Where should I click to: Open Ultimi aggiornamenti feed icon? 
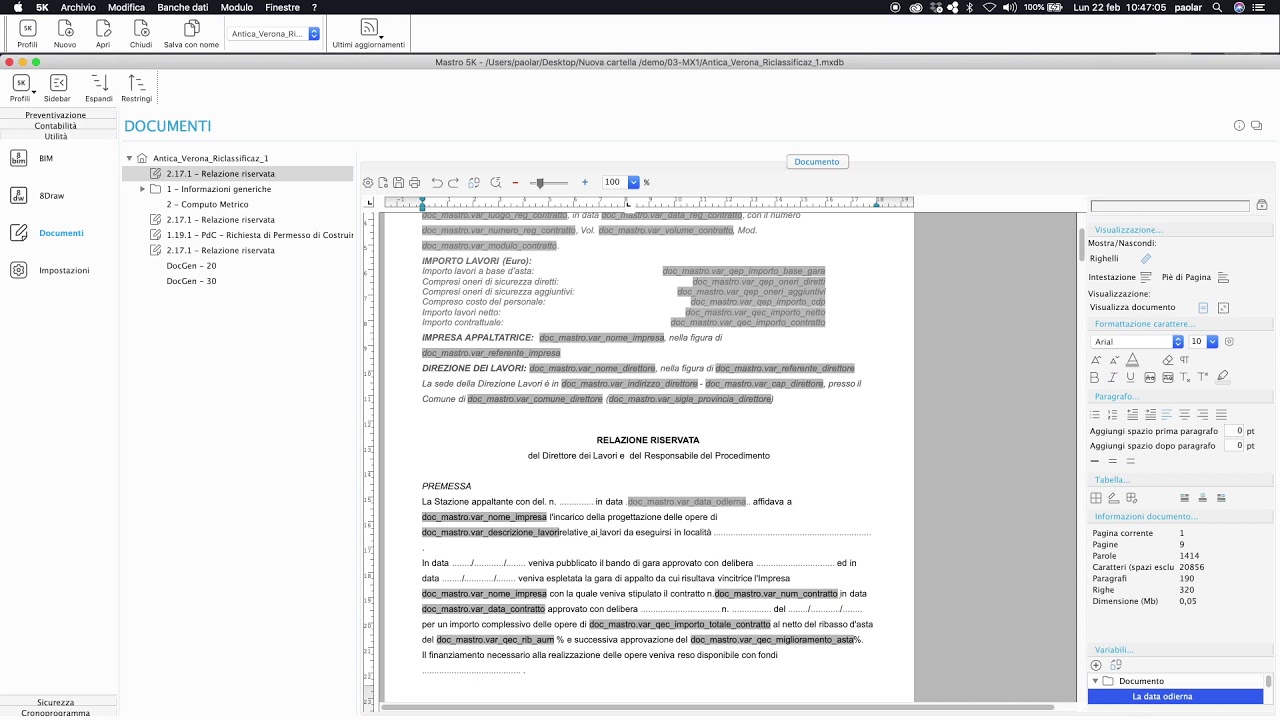pos(369,28)
